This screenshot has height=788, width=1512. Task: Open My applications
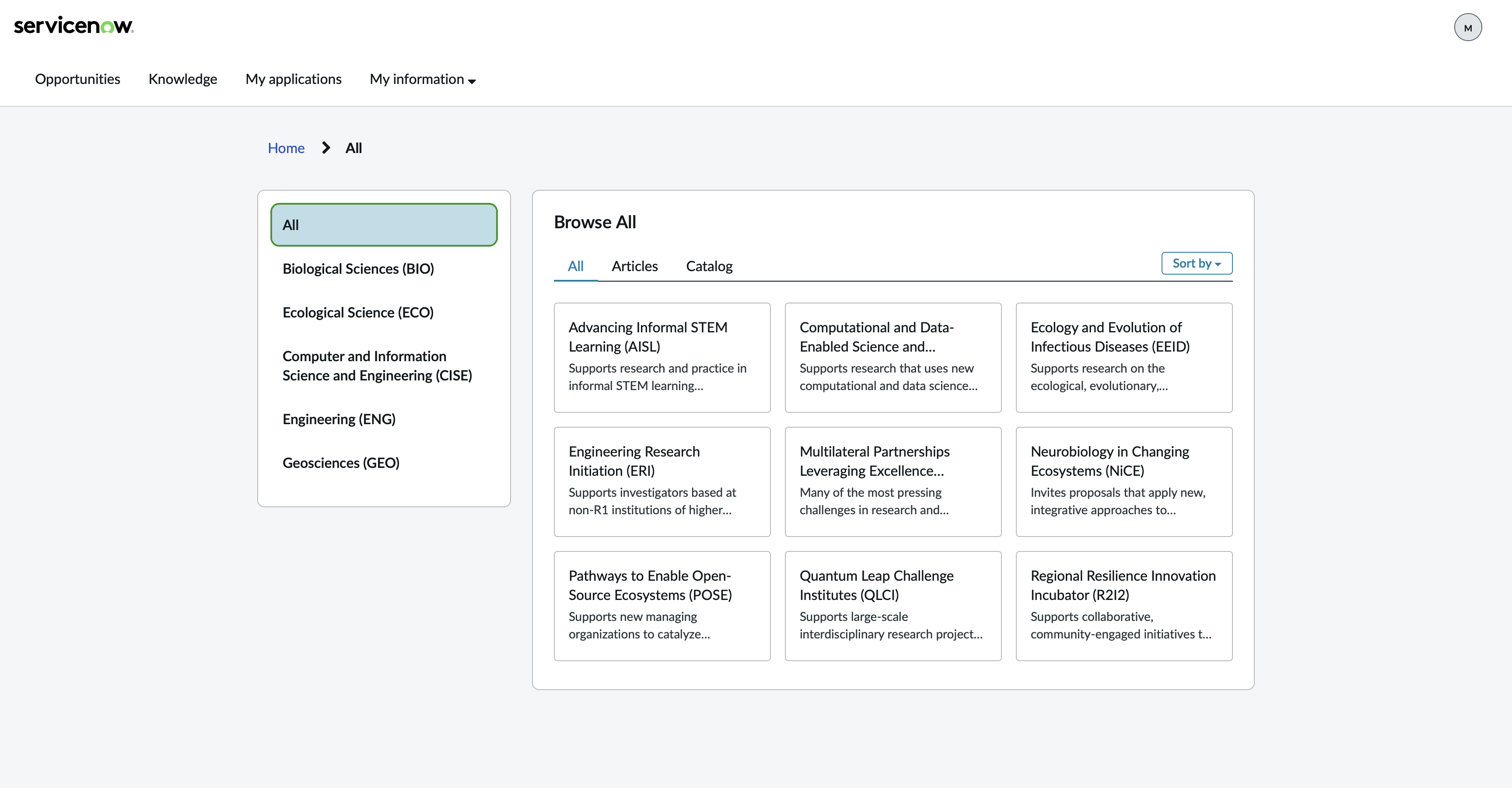pos(294,79)
